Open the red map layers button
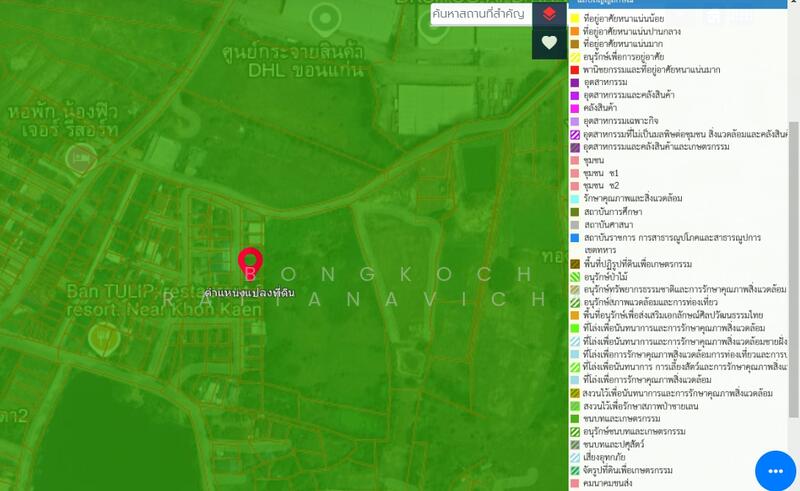The image size is (800, 491). click(x=549, y=14)
